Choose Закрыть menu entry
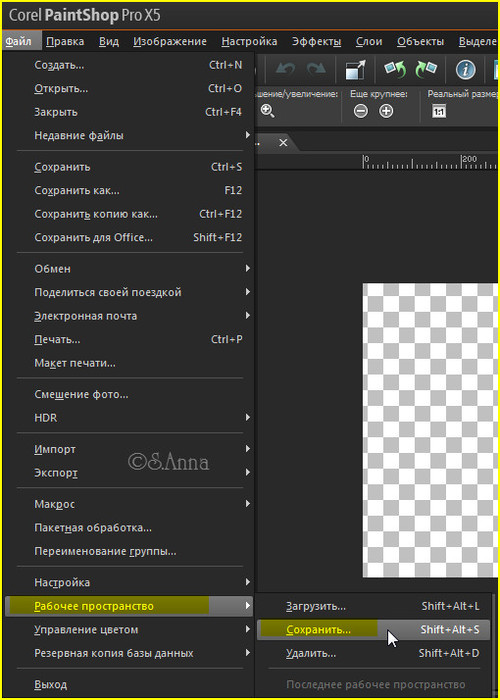 coord(129,112)
